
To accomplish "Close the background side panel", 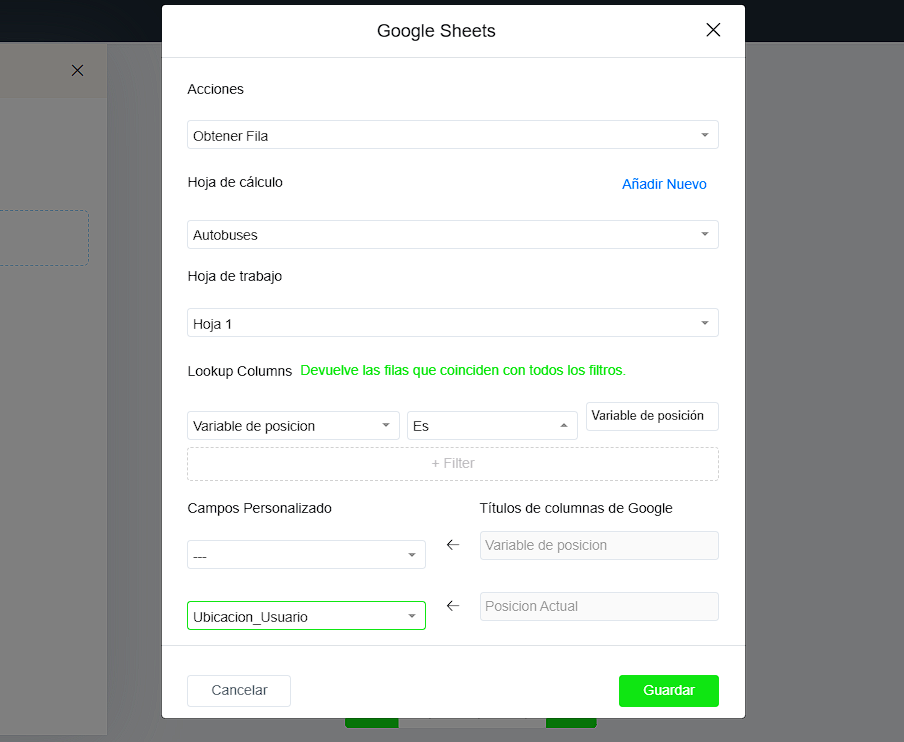I will [x=77, y=70].
